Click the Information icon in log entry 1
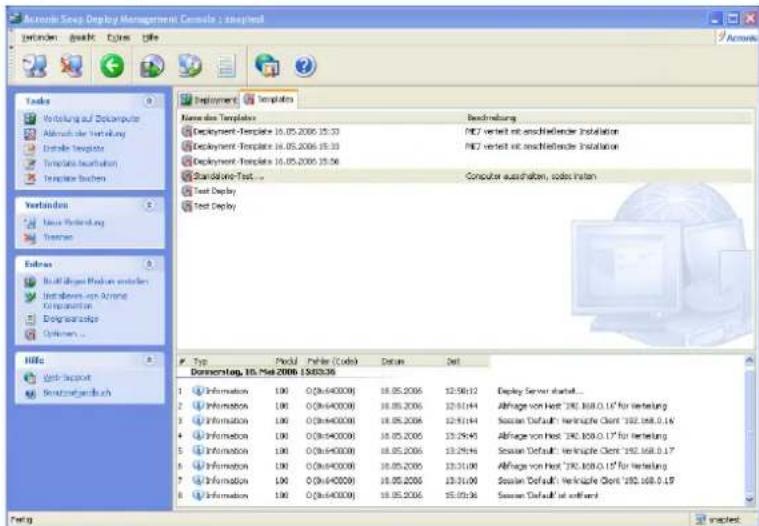Image resolution: width=759 pixels, height=526 pixels. tap(197, 391)
